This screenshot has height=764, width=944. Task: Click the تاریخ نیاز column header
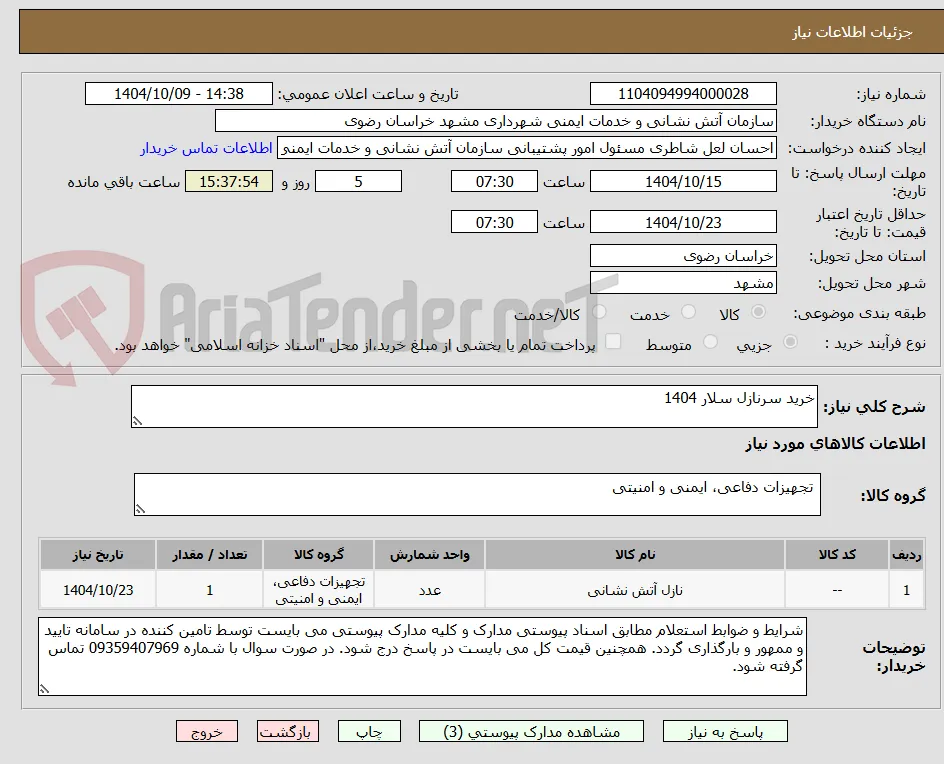tap(98, 554)
